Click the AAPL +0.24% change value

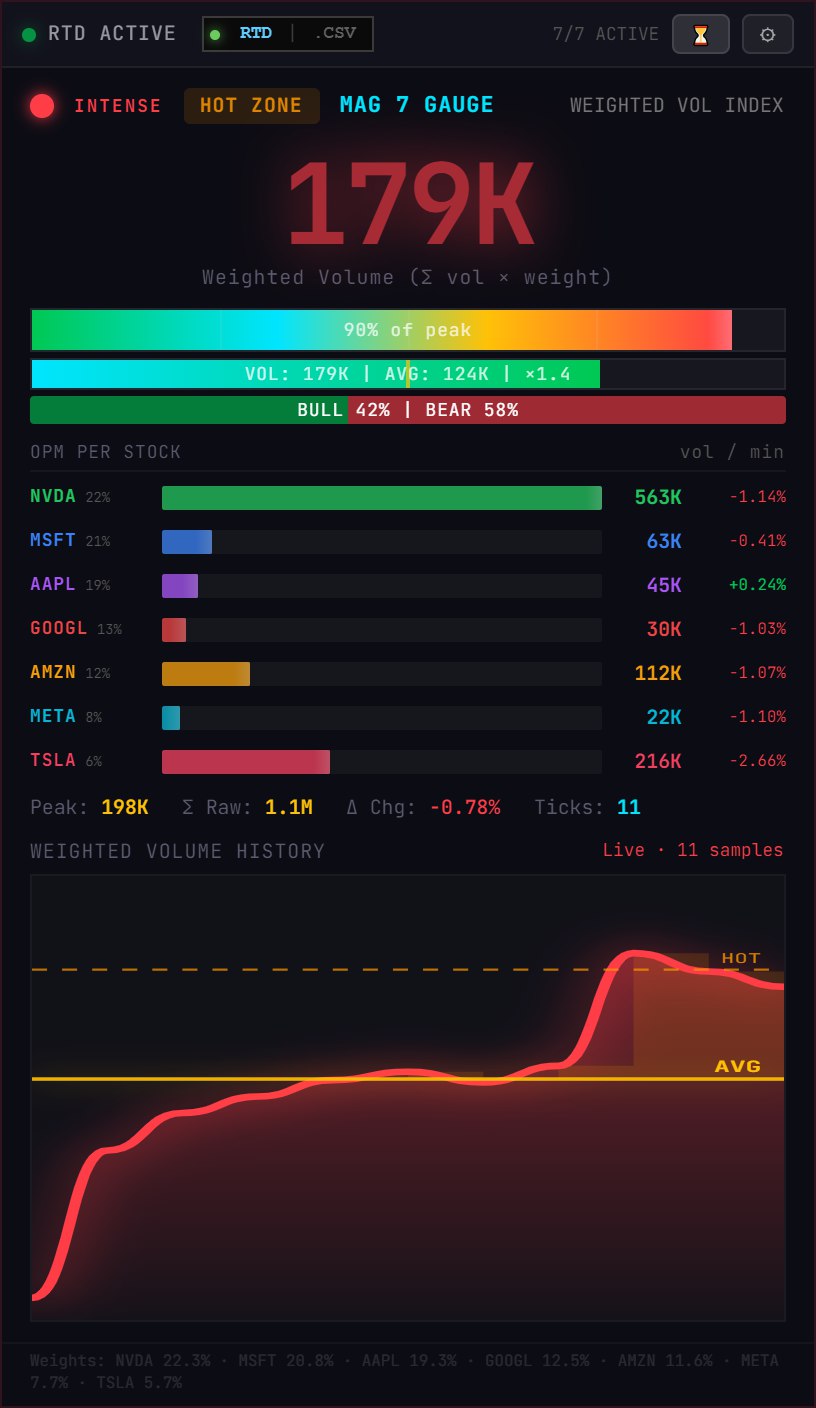756,585
